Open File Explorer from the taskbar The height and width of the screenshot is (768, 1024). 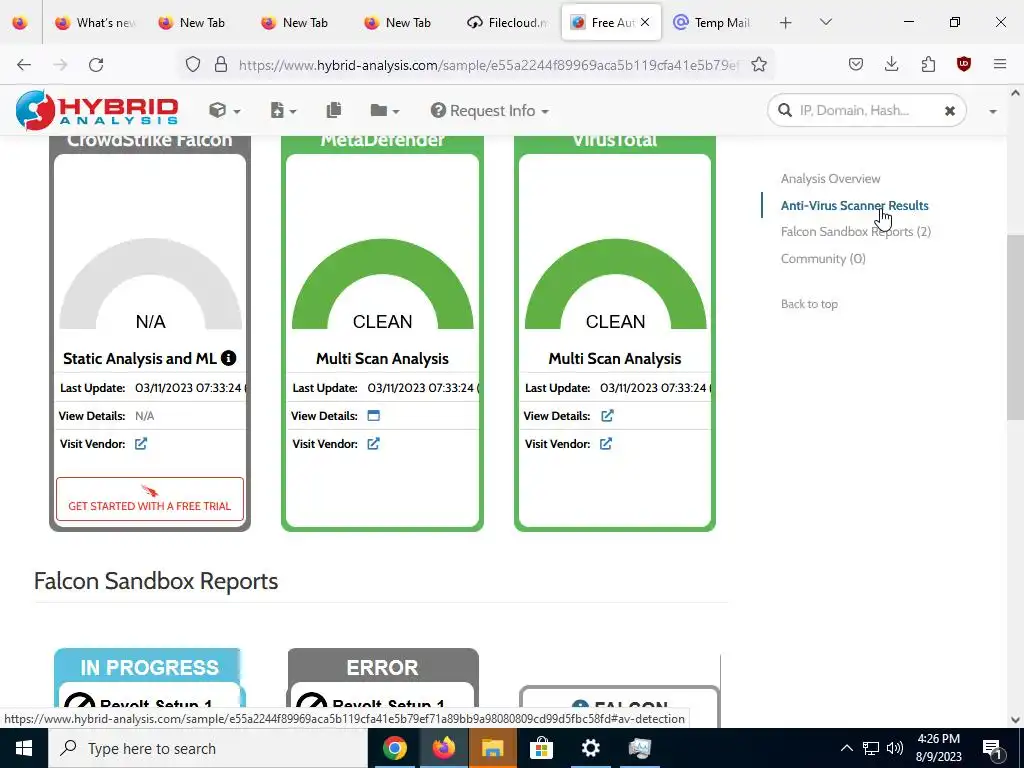click(492, 748)
